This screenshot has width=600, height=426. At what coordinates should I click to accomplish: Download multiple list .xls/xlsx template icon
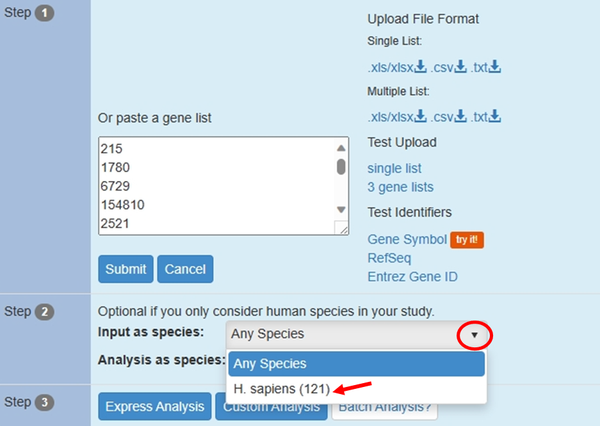pos(421,117)
